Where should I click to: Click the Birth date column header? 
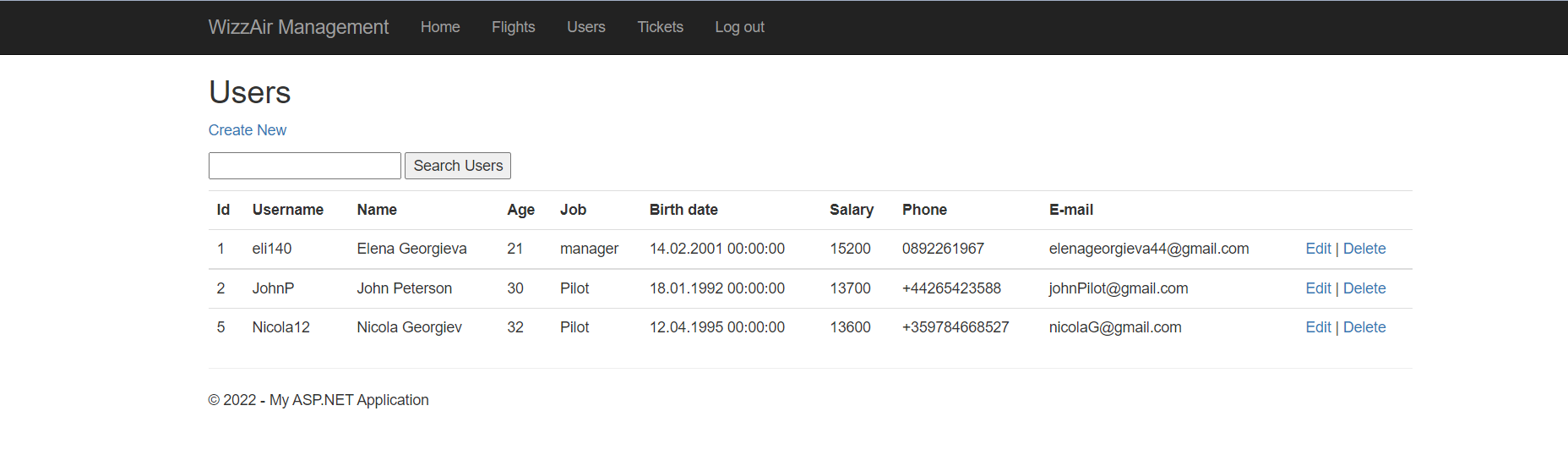[x=683, y=210]
